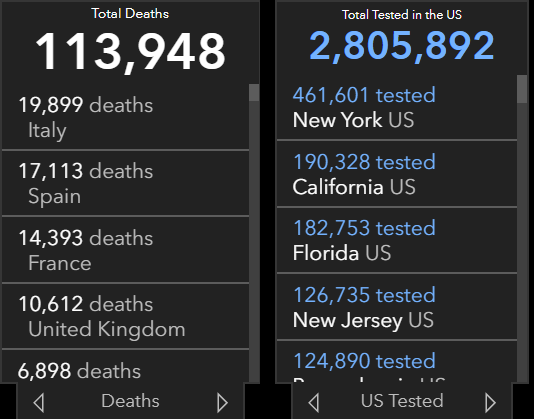Choose the New Jersey 126,735 tested row
Image resolution: width=534 pixels, height=419 pixels.
click(x=397, y=307)
